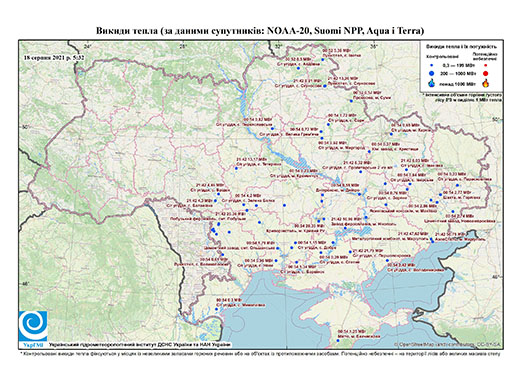This screenshot has height=368, width=520.
Task: Click the small blue dot in the legend
Action: click(x=432, y=66)
